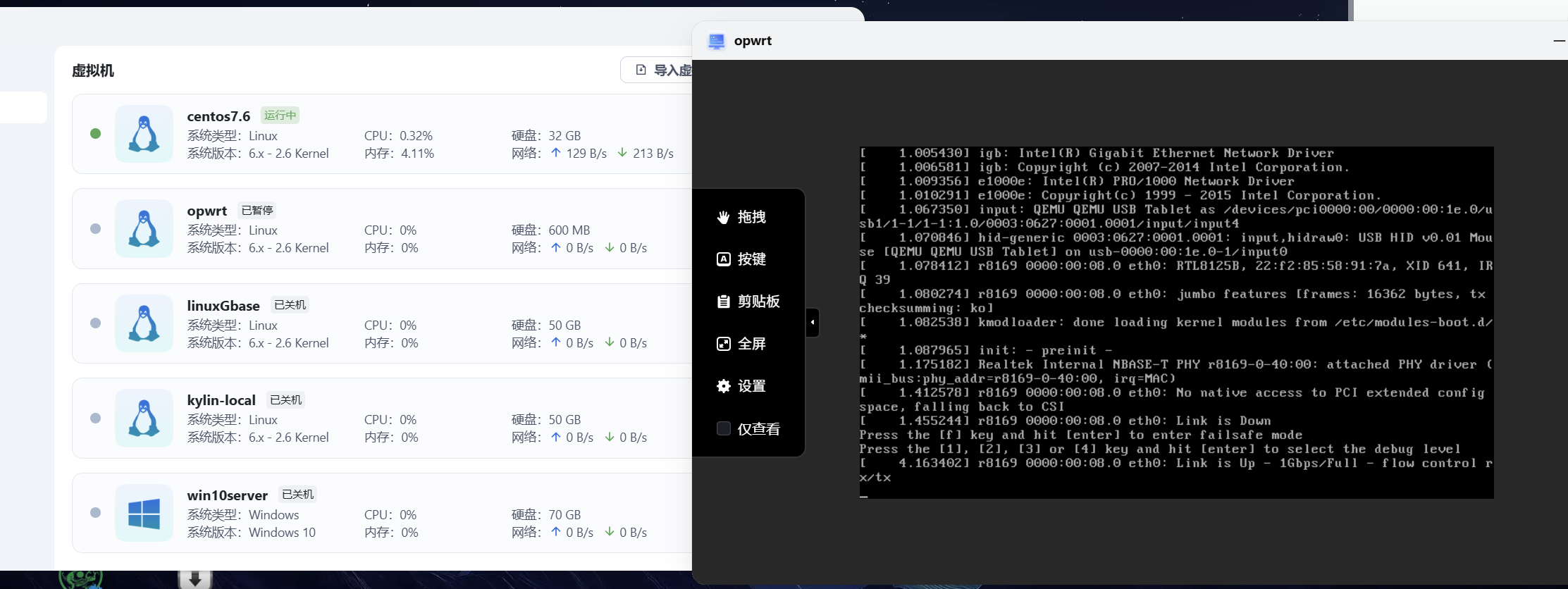Screen dimensions: 1568x589
Task: Click the opwrt VM name in the list
Action: coord(207,211)
